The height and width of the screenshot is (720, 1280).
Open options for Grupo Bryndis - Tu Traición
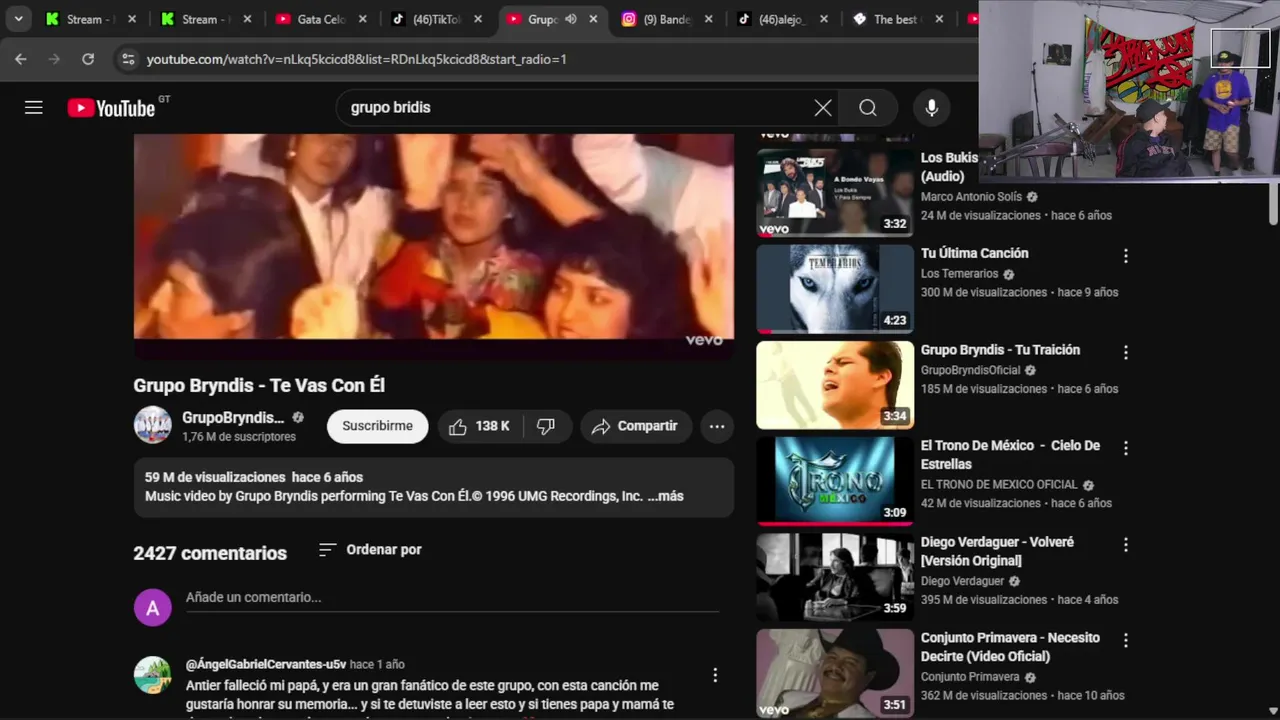1126,352
